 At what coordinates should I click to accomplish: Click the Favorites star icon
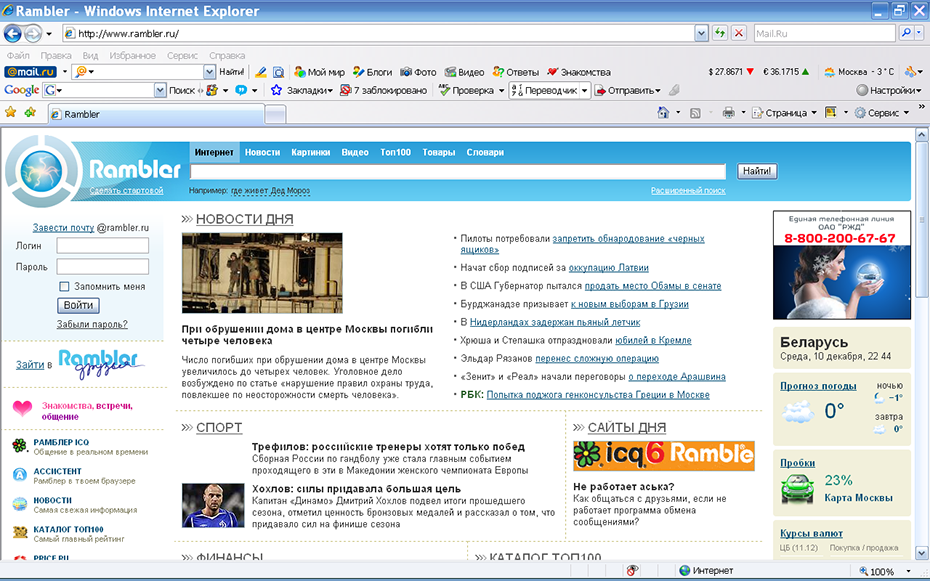pyautogui.click(x=11, y=113)
